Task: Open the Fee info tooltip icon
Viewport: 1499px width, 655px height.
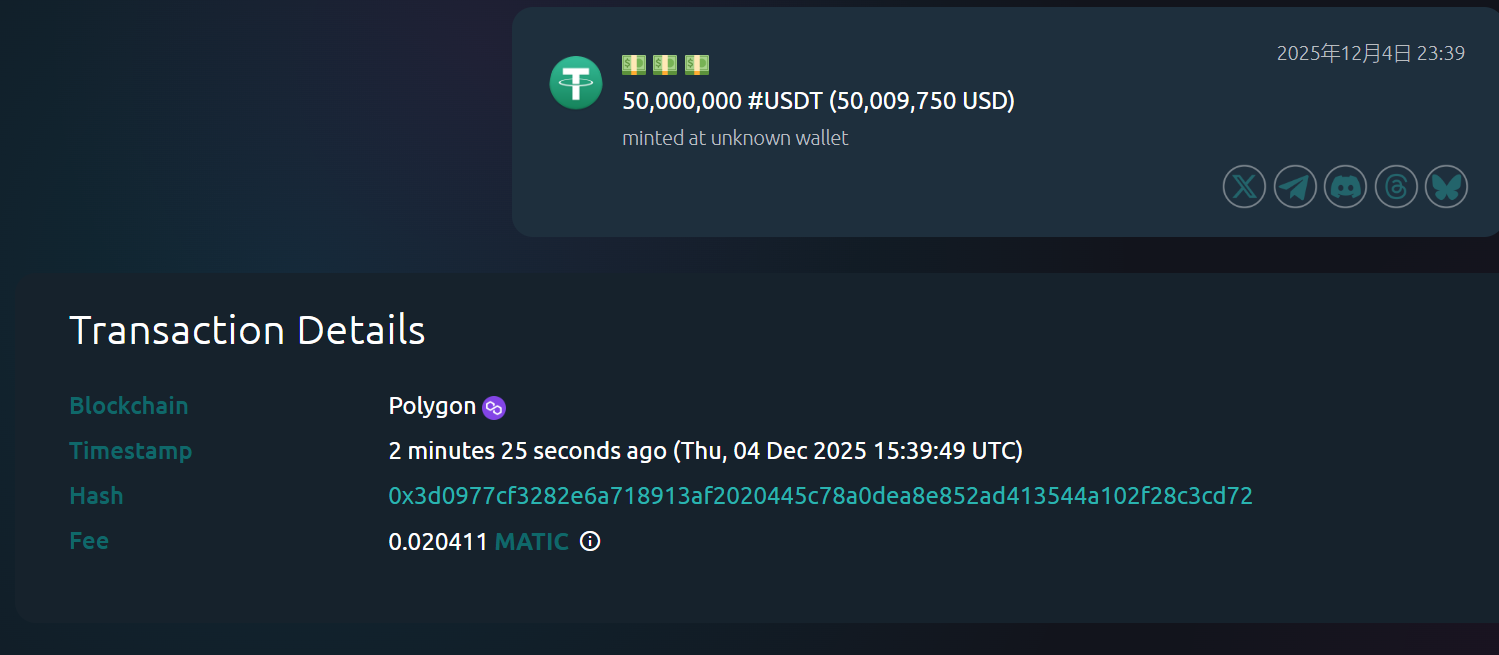Action: (x=590, y=542)
